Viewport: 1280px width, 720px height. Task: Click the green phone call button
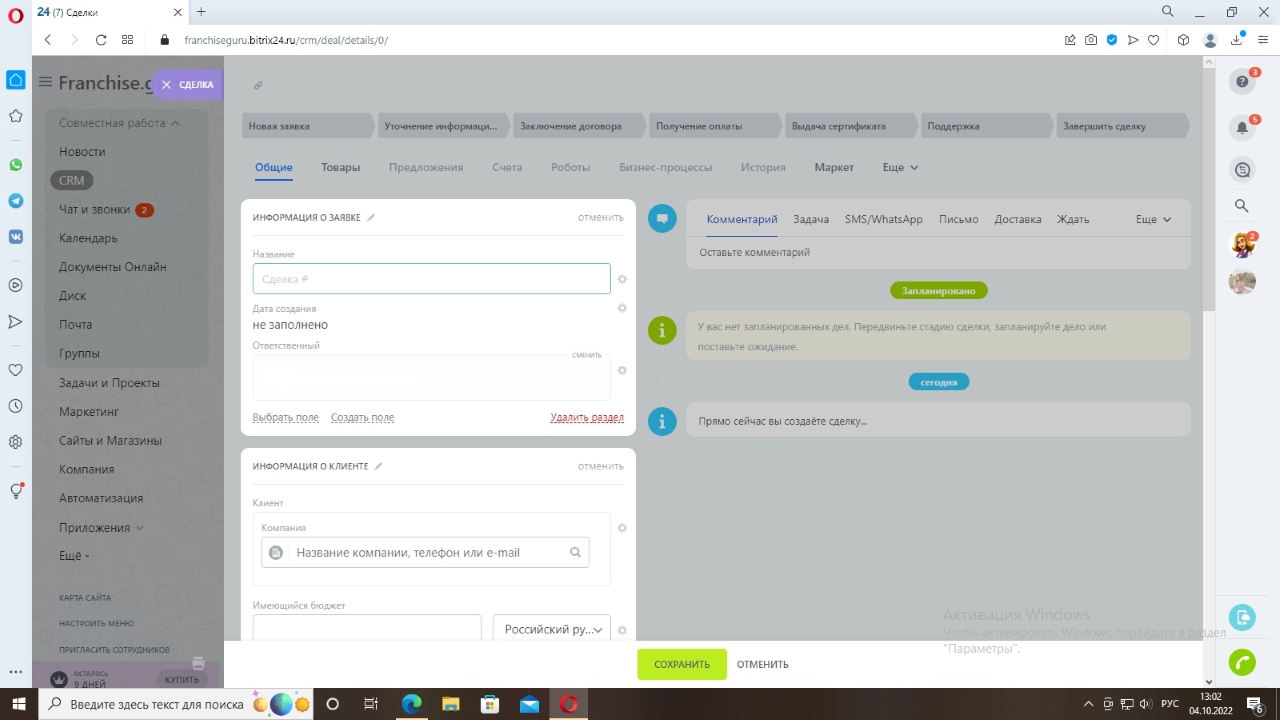(x=1242, y=662)
